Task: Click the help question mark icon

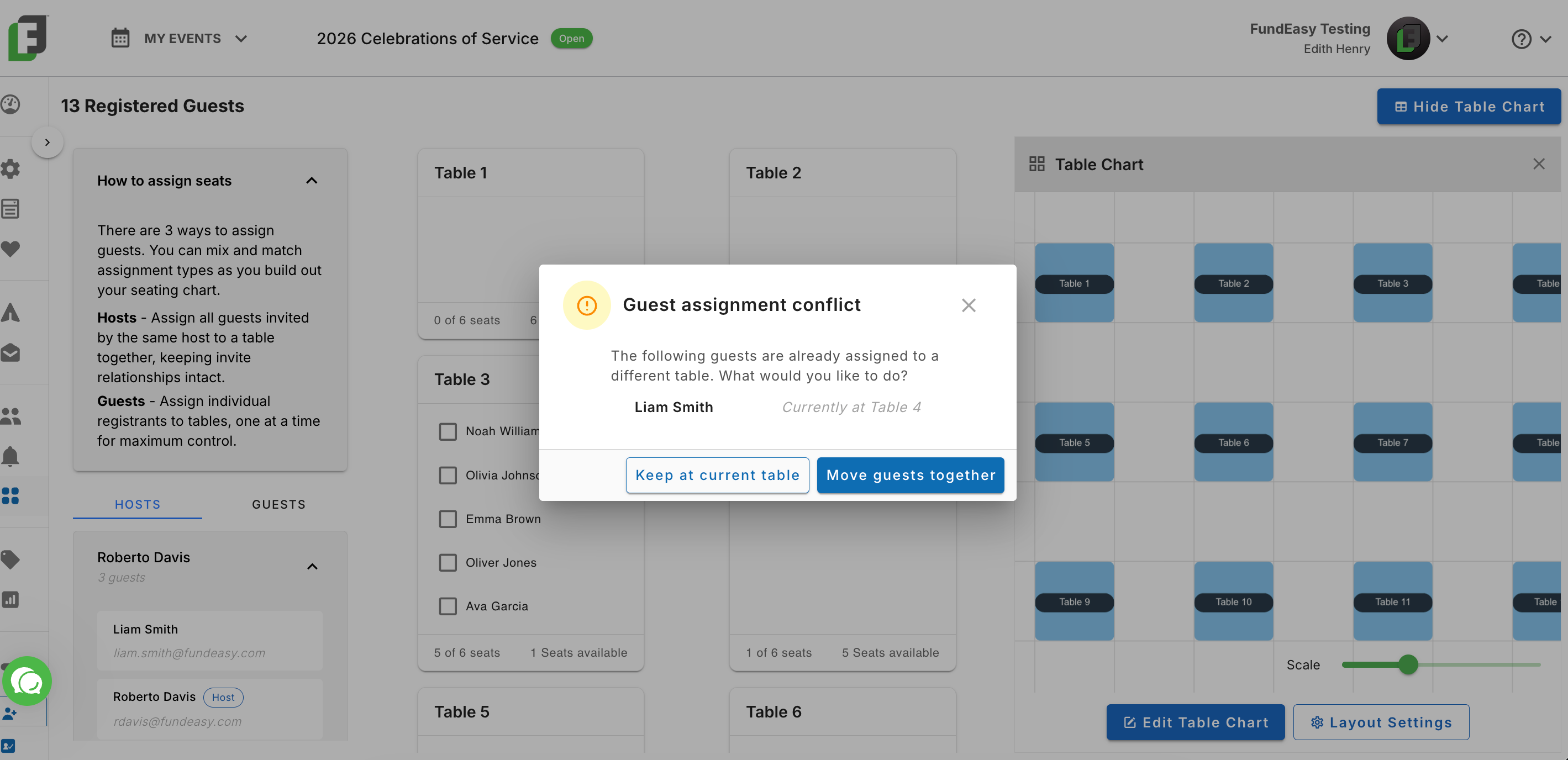Action: point(1521,39)
